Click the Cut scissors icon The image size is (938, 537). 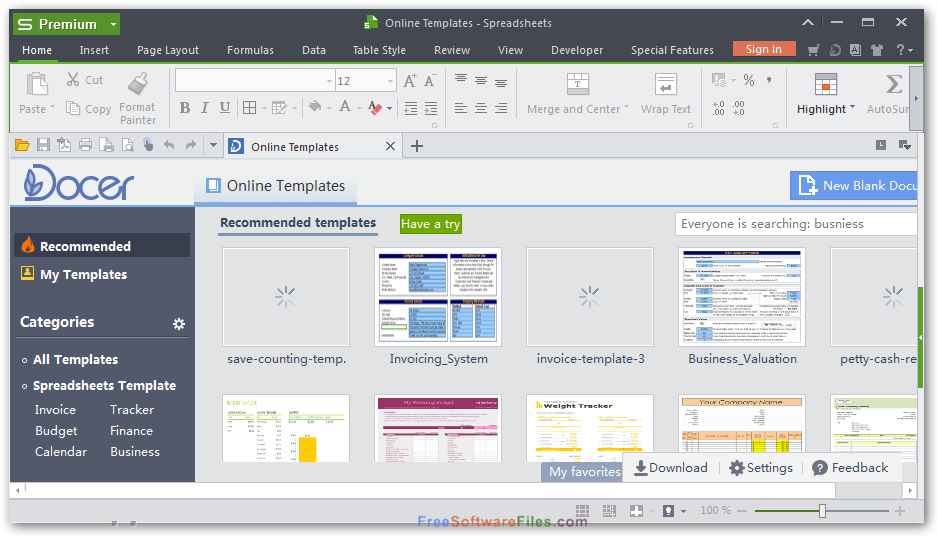point(73,79)
